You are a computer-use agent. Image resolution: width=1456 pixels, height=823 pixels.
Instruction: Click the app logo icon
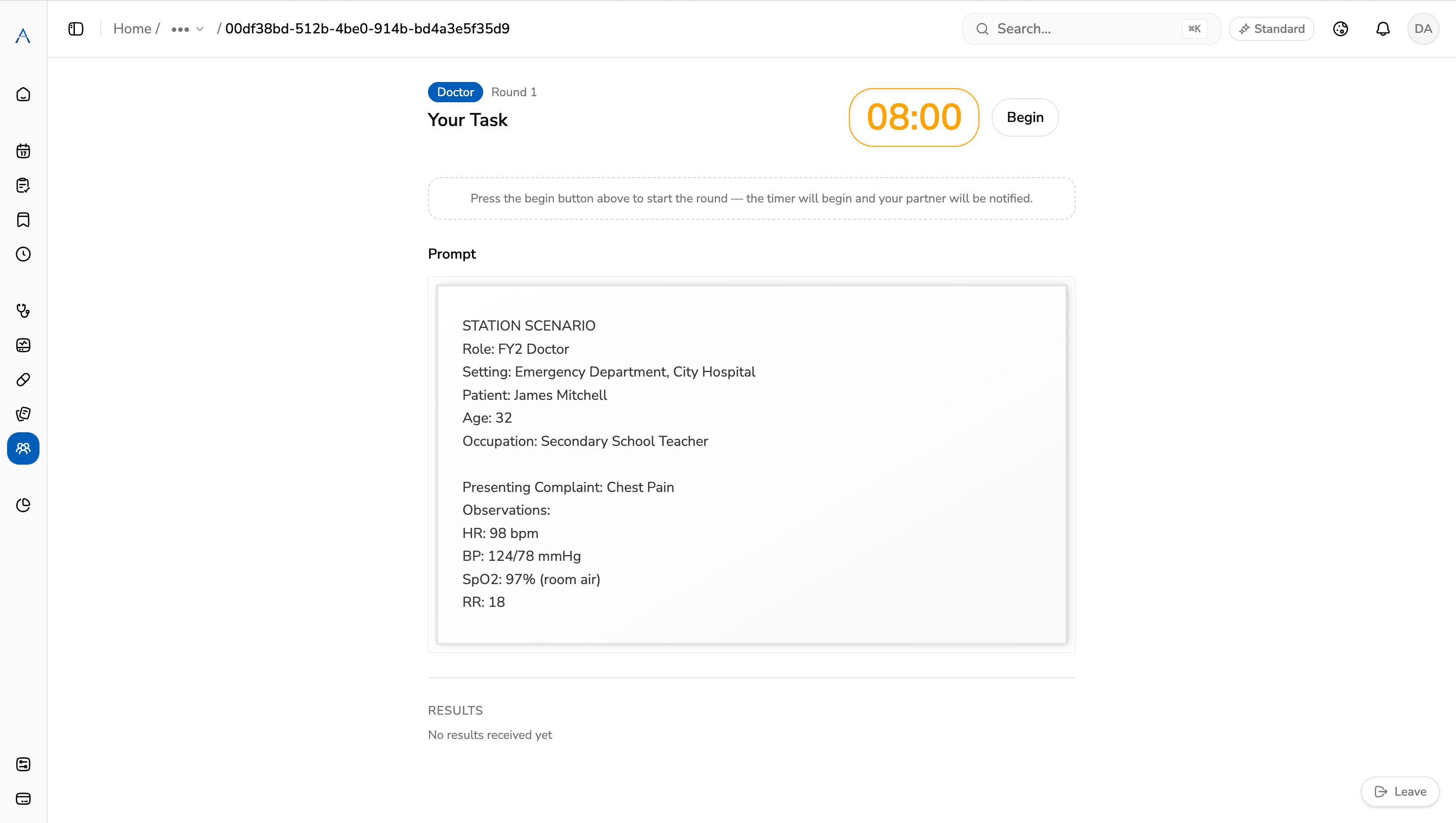click(23, 35)
